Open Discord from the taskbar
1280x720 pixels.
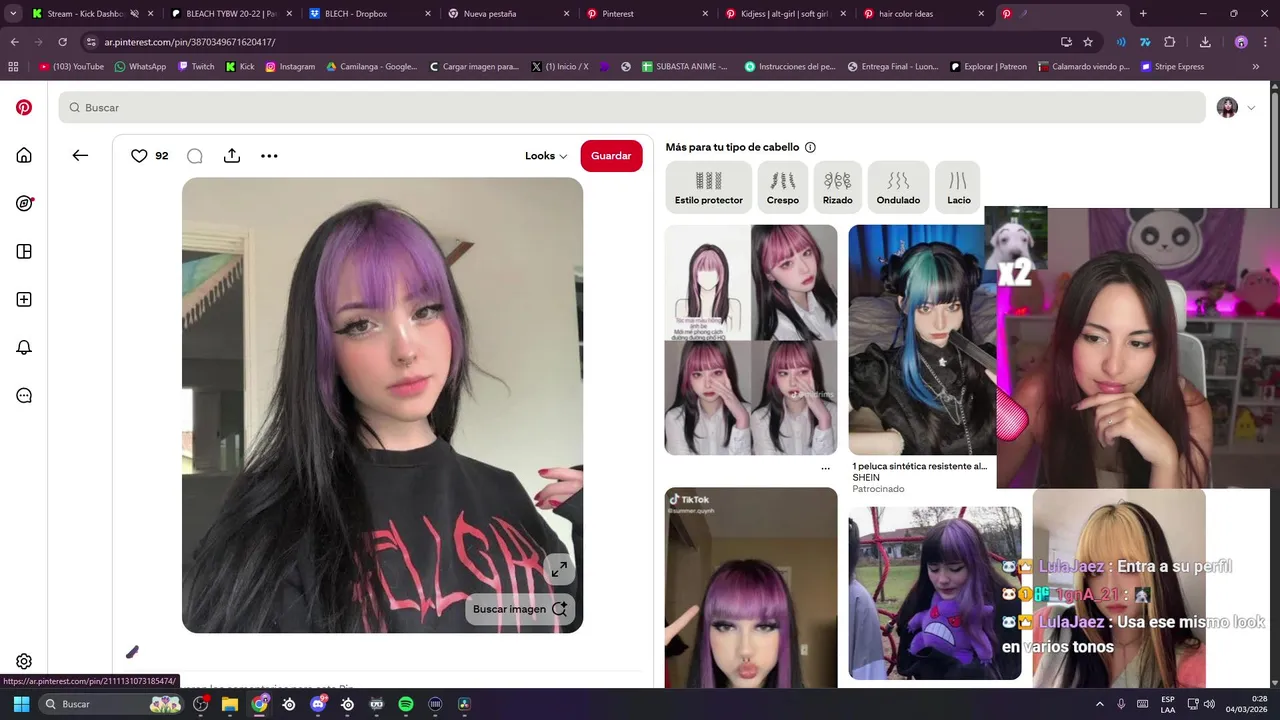[319, 704]
